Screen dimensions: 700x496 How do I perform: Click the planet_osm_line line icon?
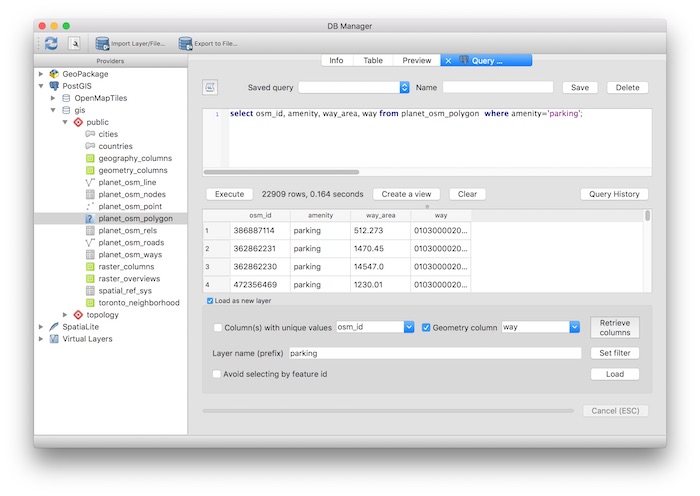click(90, 182)
